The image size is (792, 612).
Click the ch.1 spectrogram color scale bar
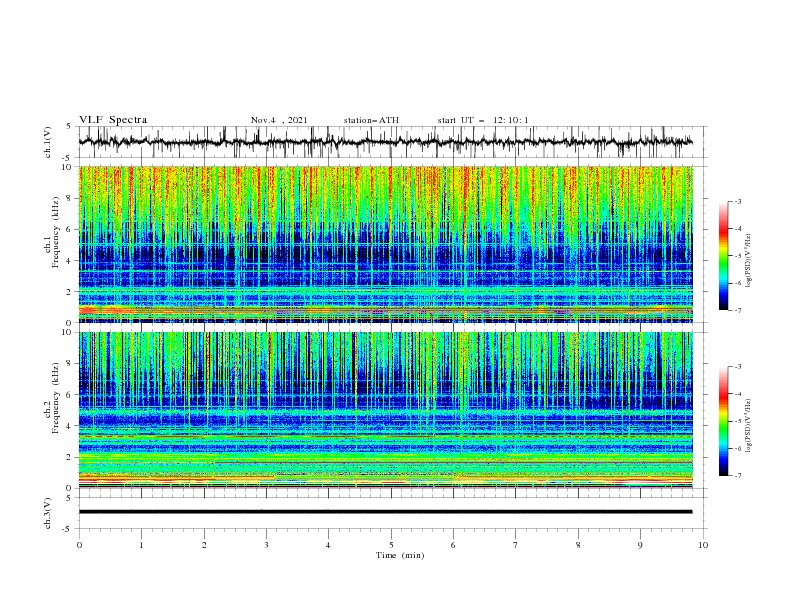724,256
